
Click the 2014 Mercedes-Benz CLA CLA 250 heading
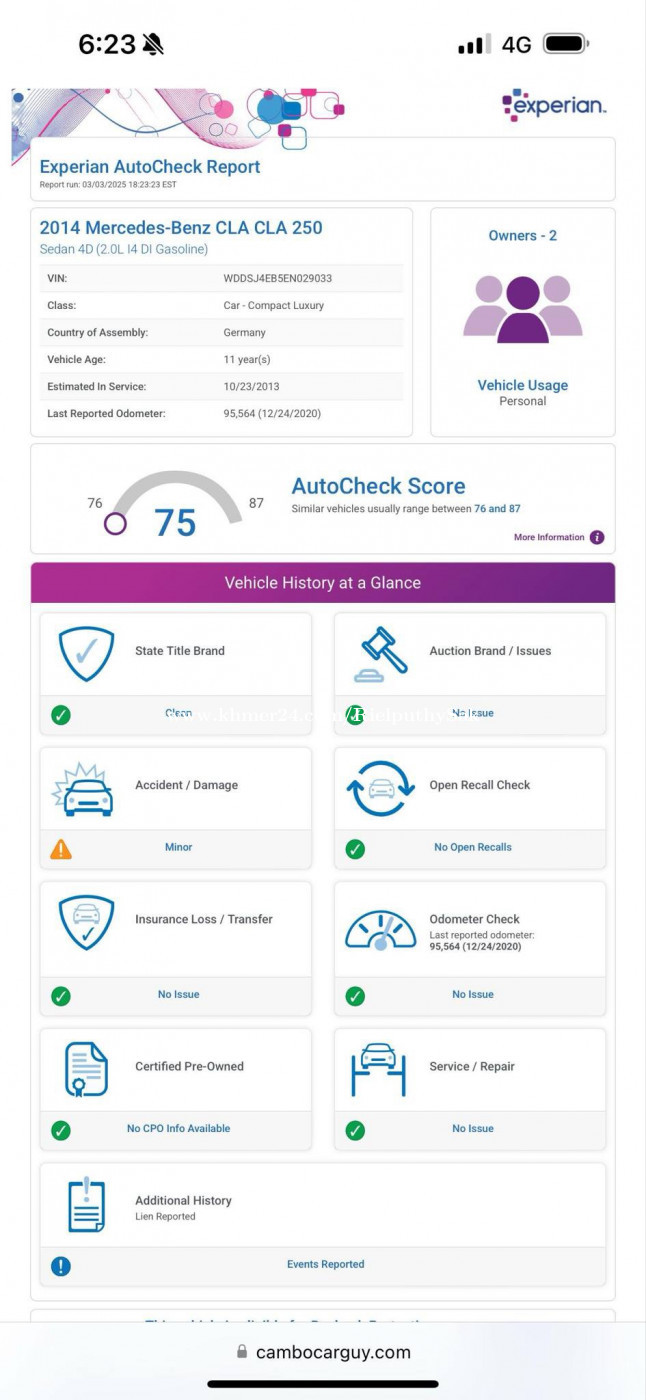181,227
